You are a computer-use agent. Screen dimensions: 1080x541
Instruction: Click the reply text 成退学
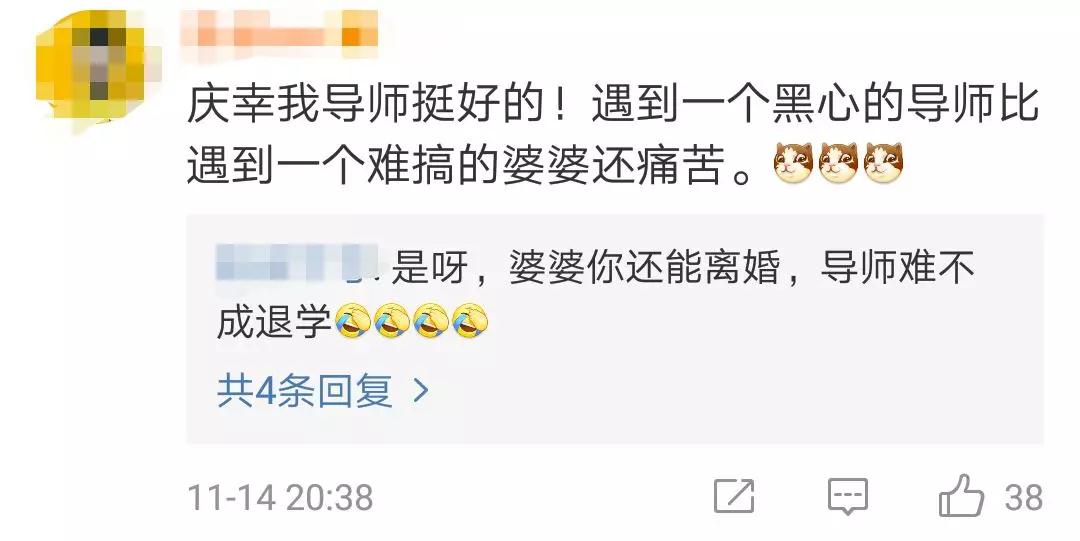(274, 322)
